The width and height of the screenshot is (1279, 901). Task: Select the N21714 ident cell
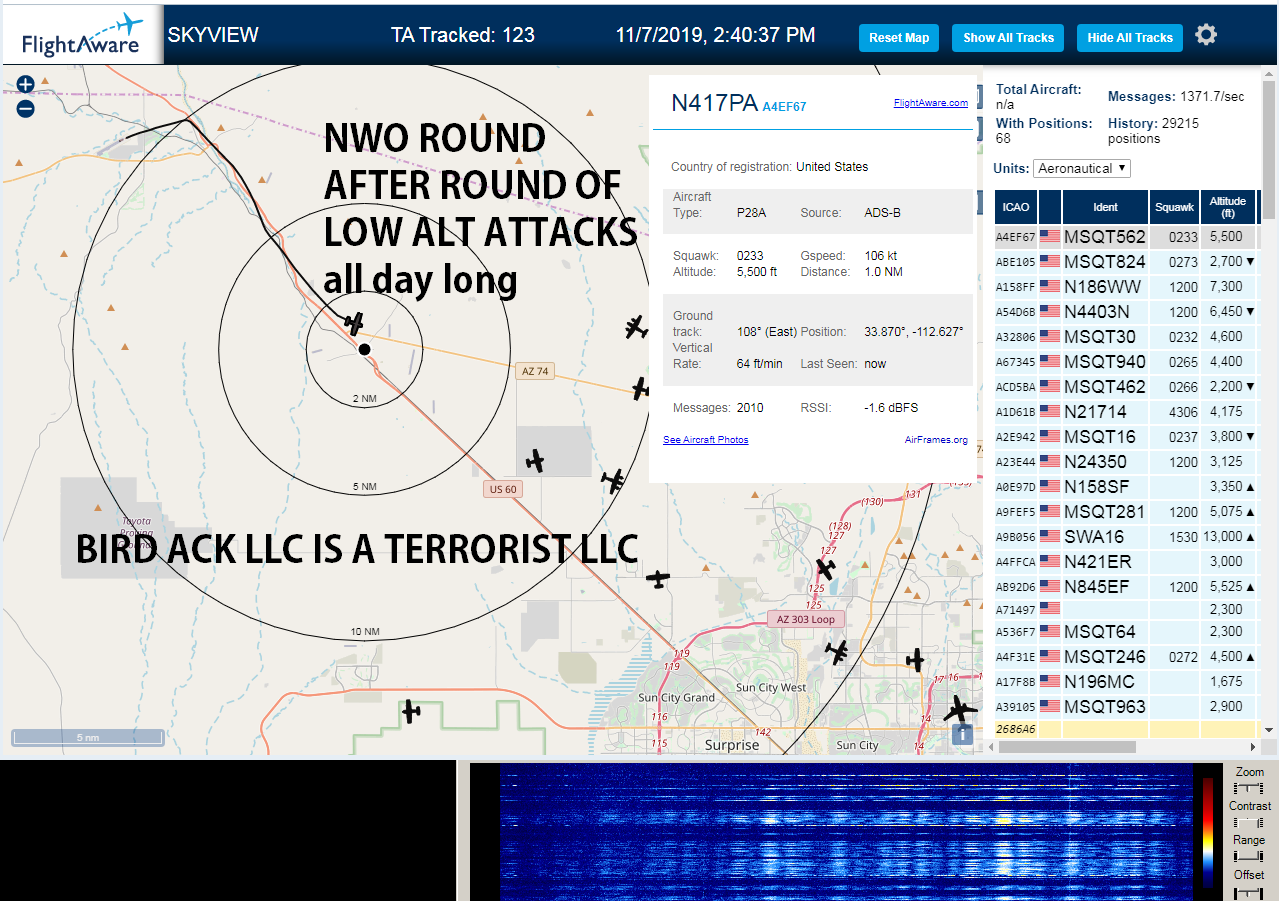[1105, 412]
